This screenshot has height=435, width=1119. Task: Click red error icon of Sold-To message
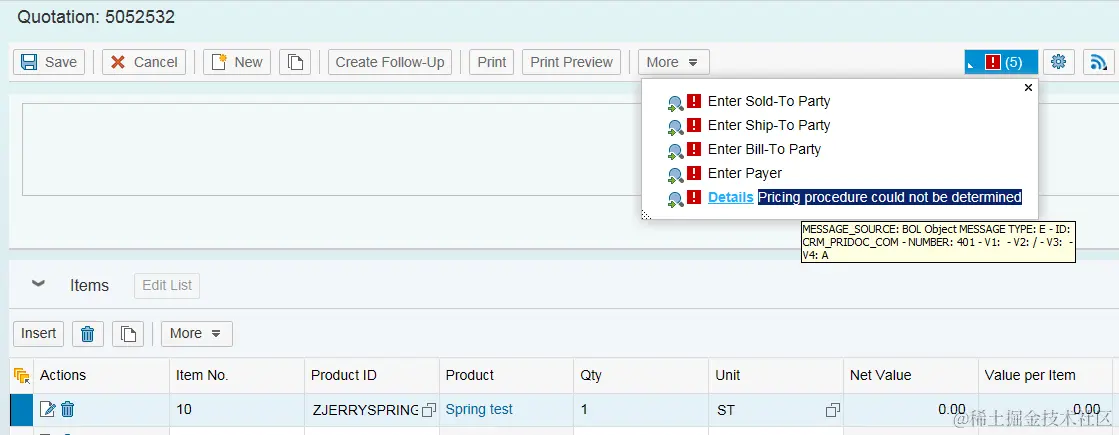[x=694, y=101]
